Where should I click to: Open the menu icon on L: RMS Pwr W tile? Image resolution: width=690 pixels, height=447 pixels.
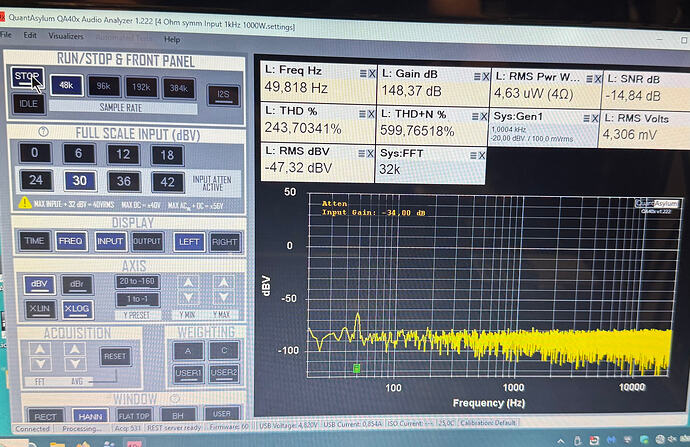[590, 79]
